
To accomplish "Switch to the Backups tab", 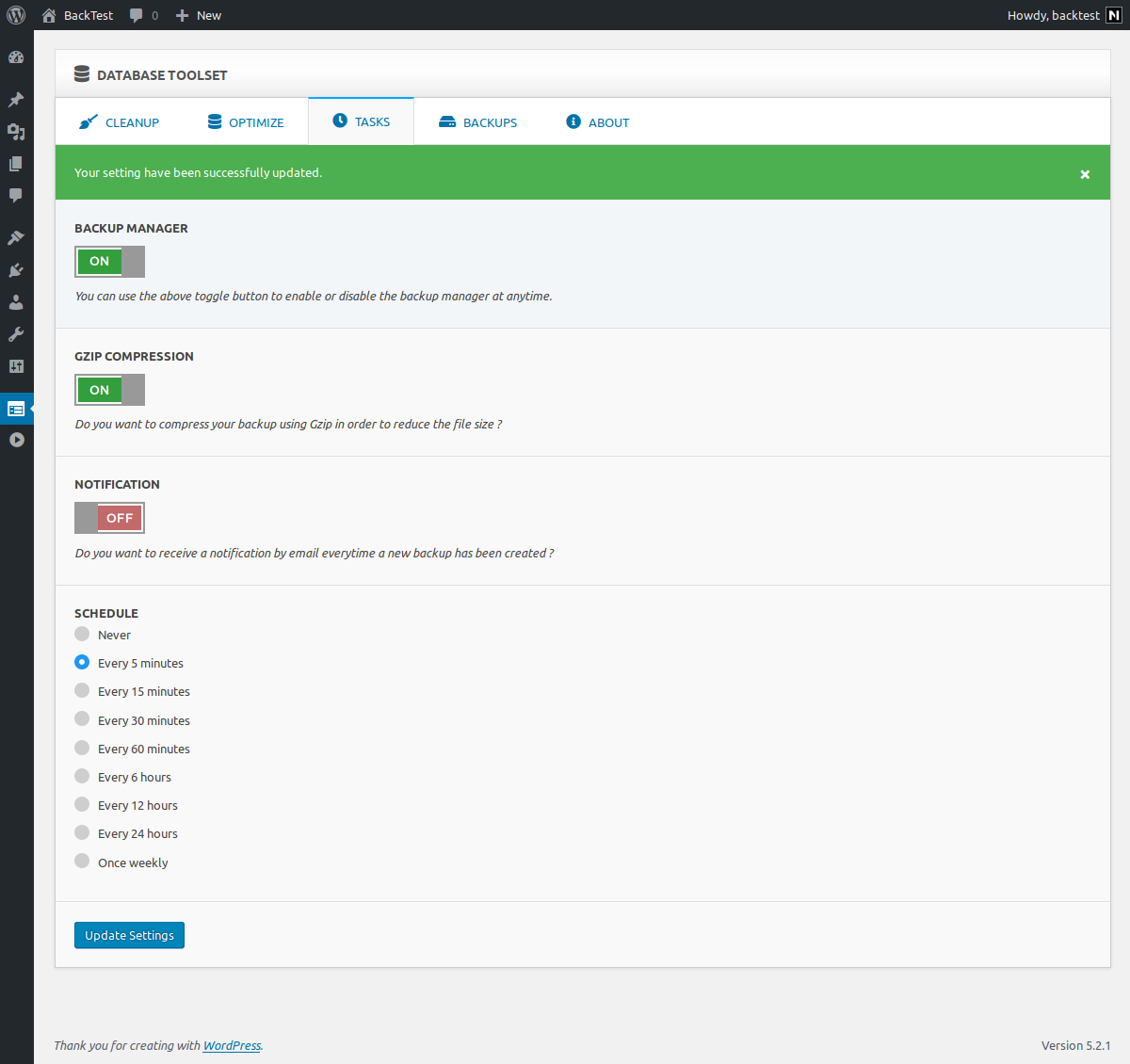I will tap(478, 122).
